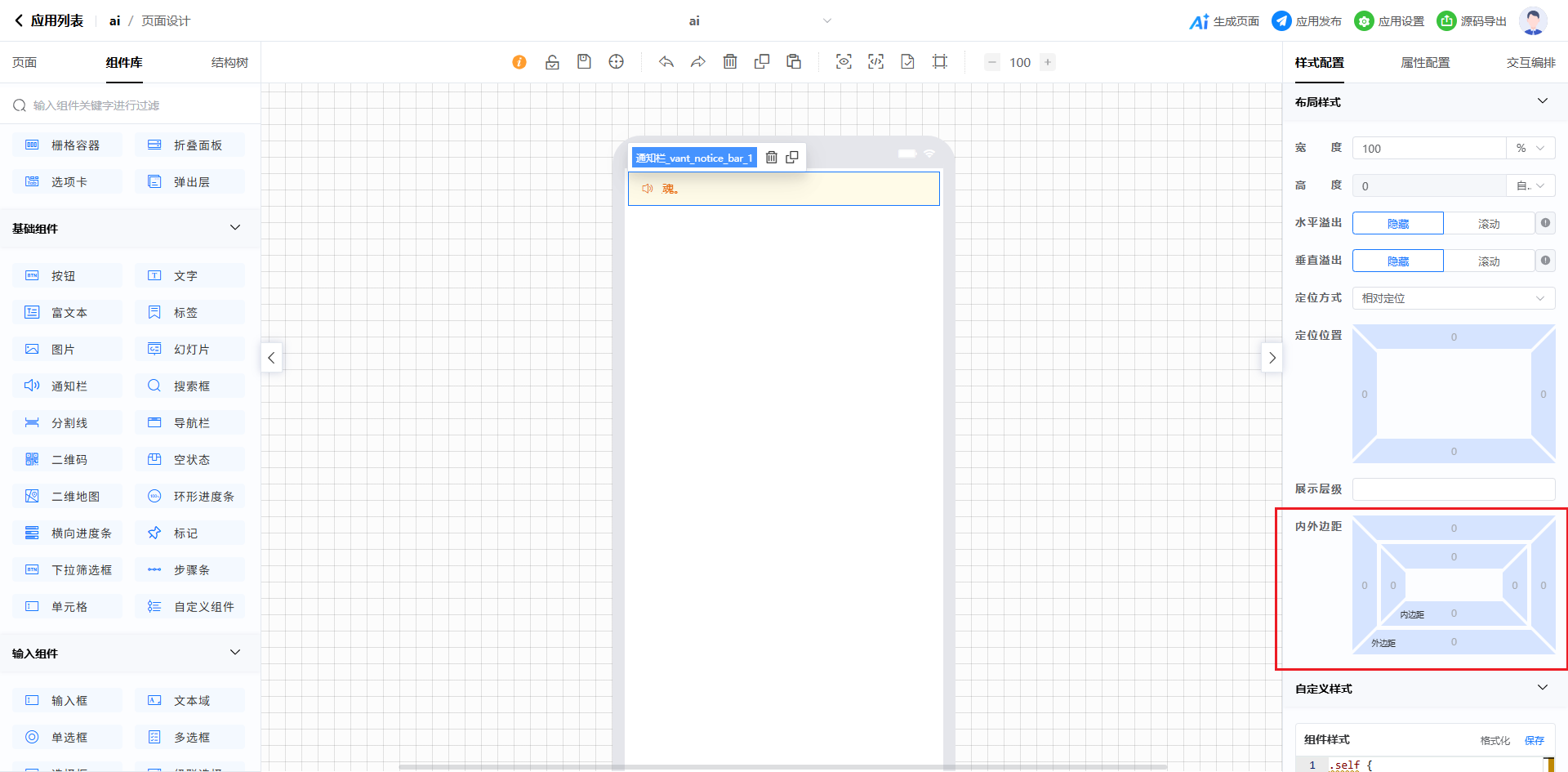Image resolution: width=1568 pixels, height=772 pixels.
Task: Open the width unit dropdown
Action: 1530,149
